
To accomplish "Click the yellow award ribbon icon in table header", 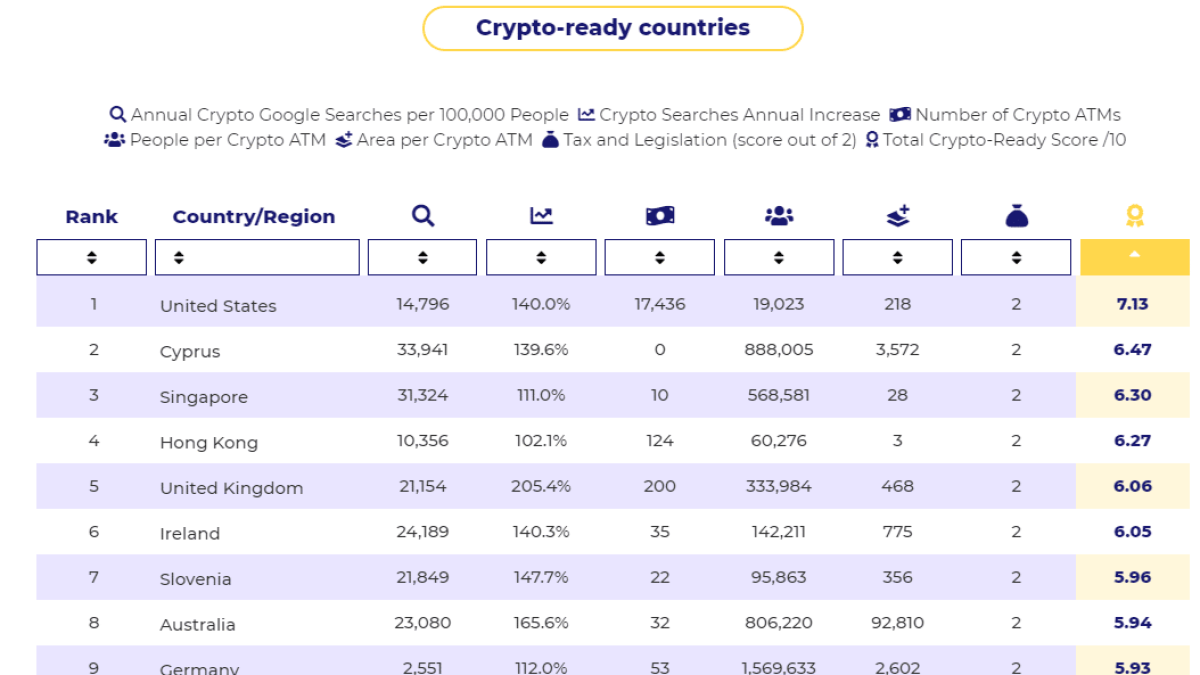I will [1134, 216].
